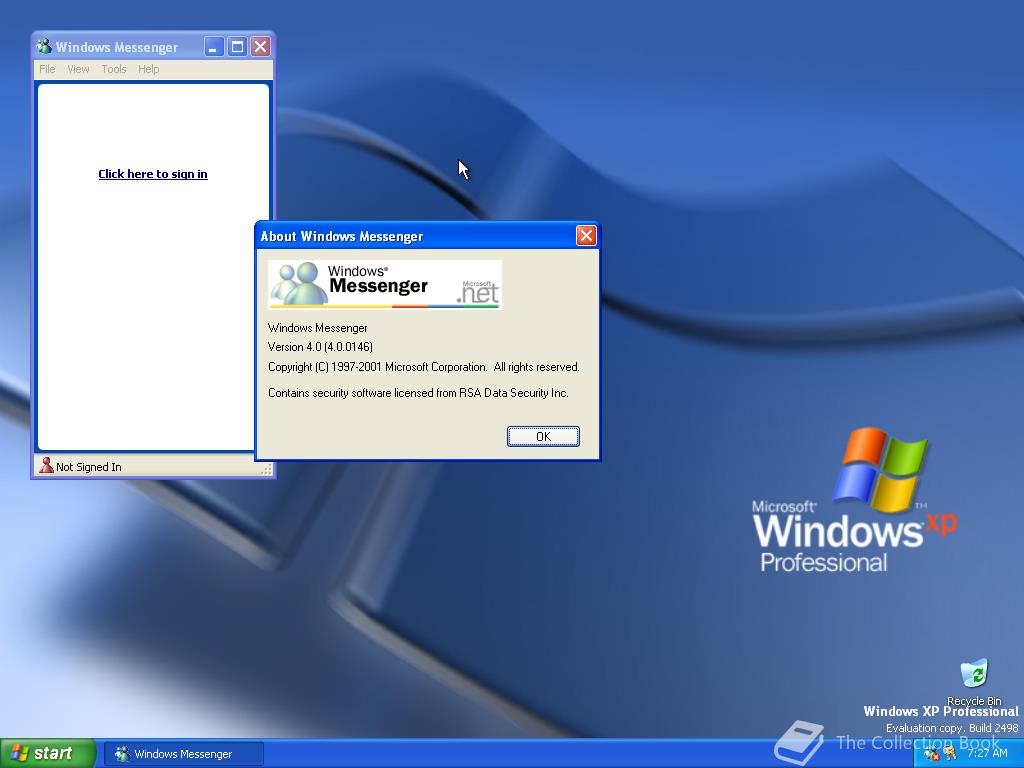
Task: Close the About Windows Messenger dialog
Action: click(x=586, y=236)
